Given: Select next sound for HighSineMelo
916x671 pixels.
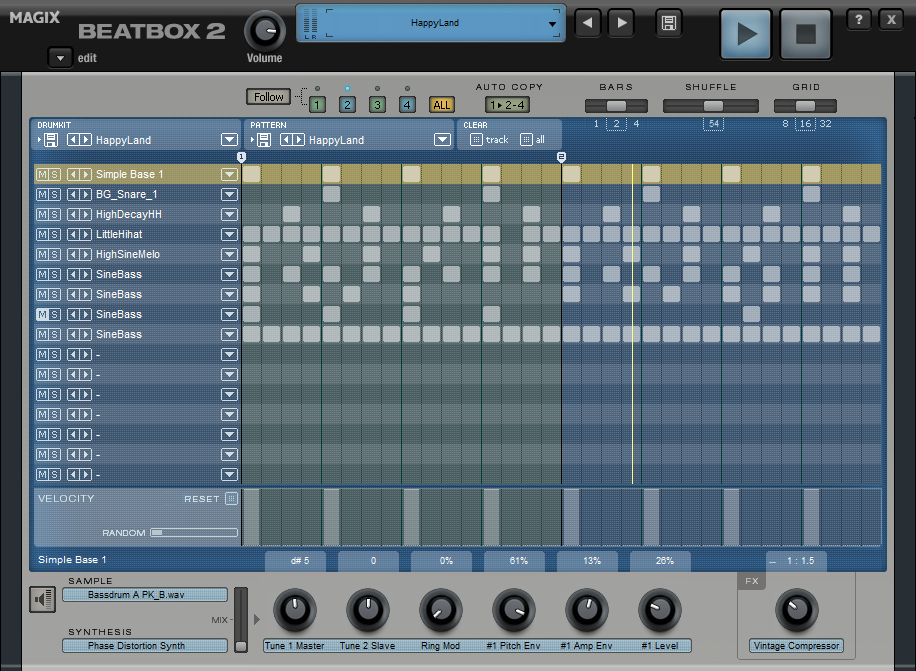Looking at the screenshot, I should pyautogui.click(x=85, y=255).
